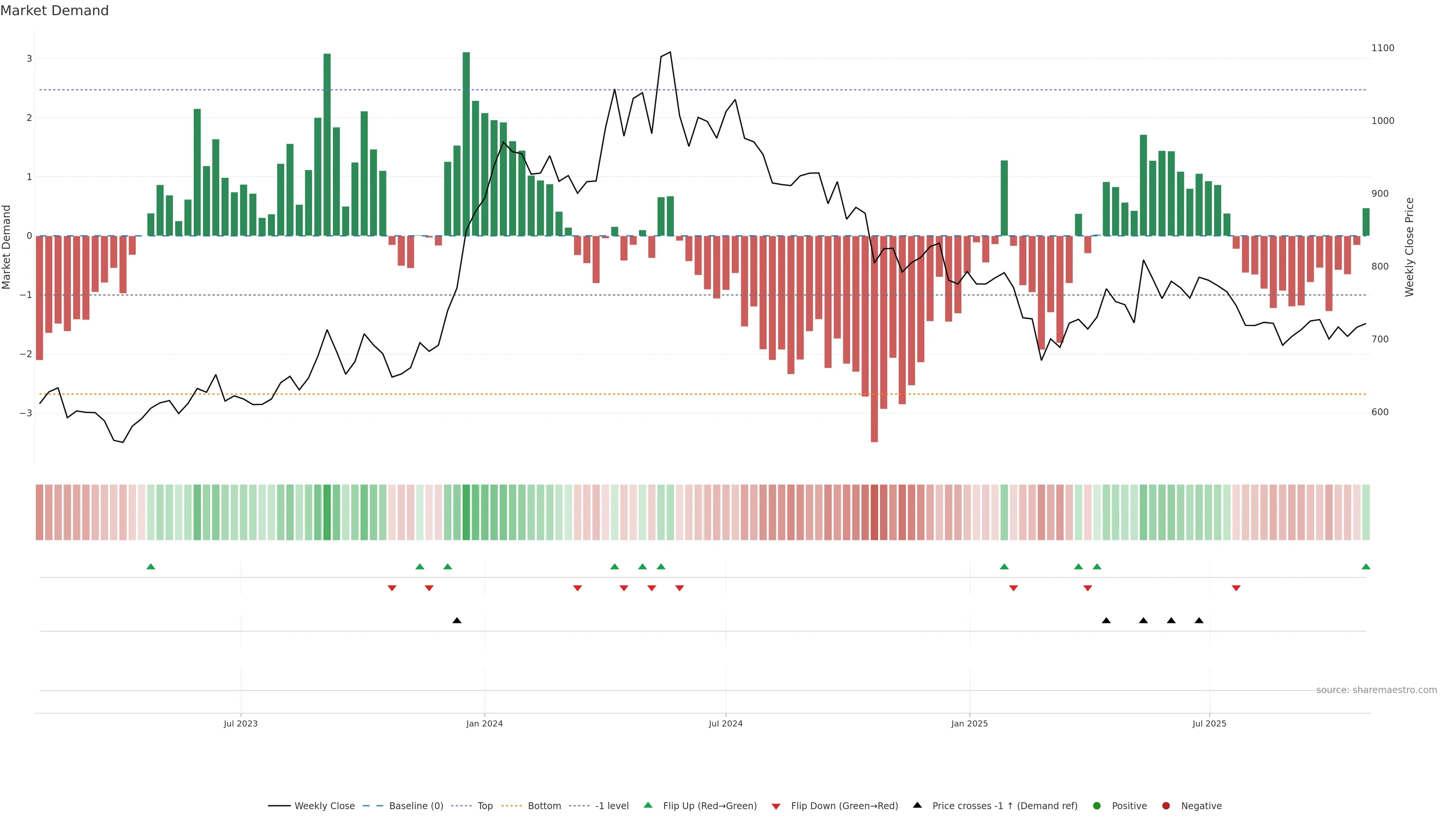Click the green Positive legend dot

(1097, 806)
